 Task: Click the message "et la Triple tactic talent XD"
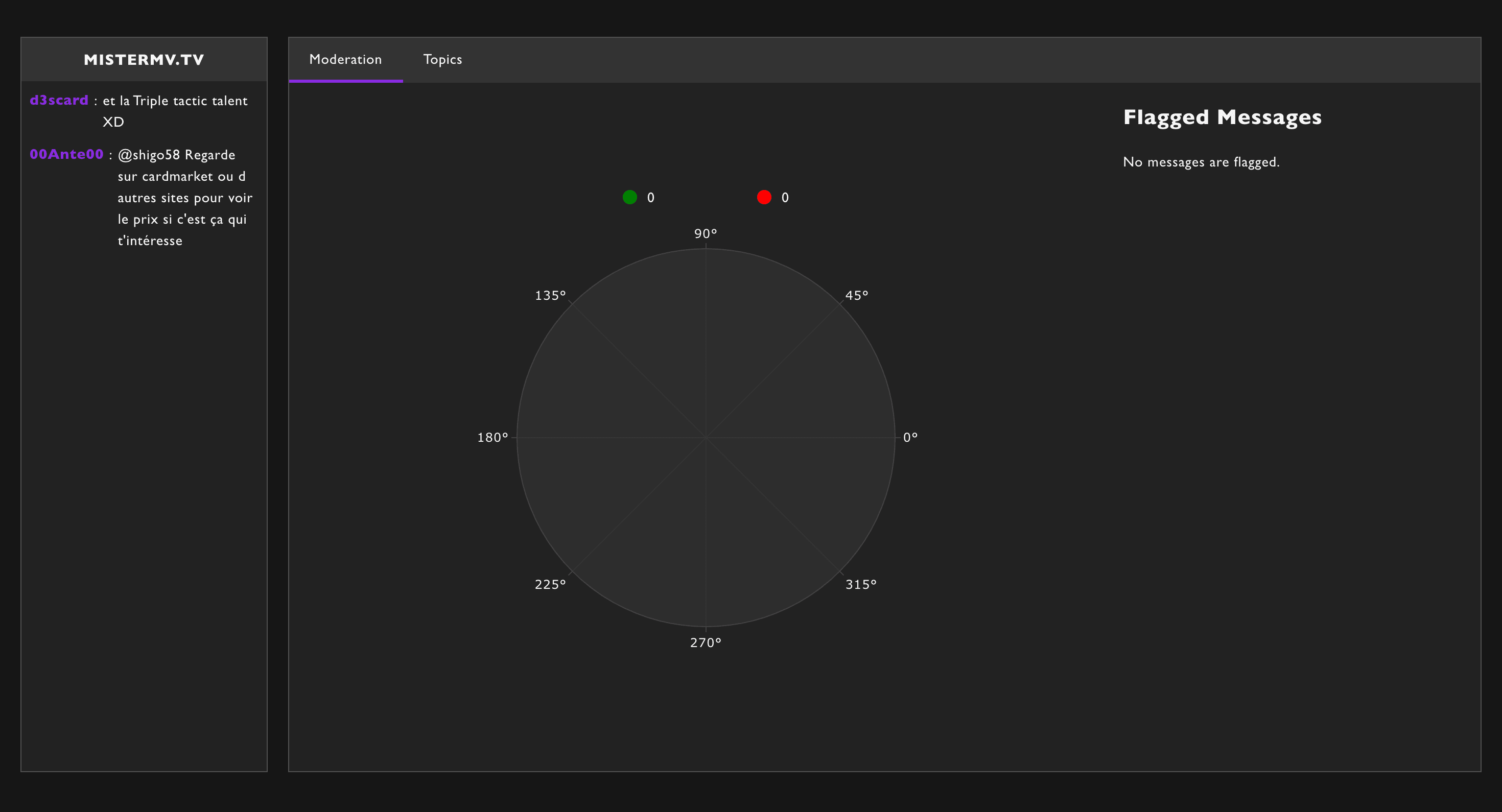coord(175,111)
